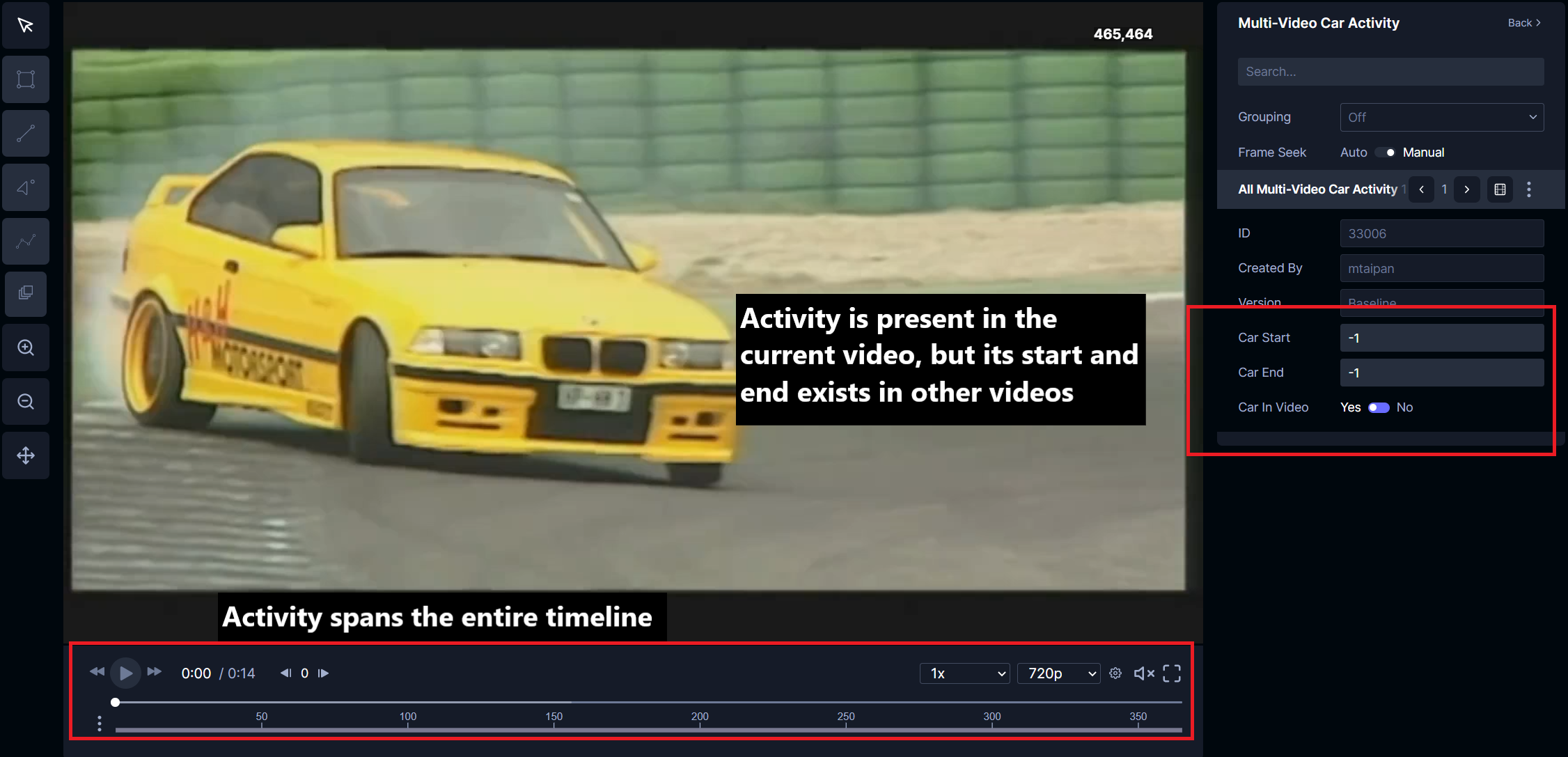Click the zoom in magnifier icon
This screenshot has width=1568, height=757.
pos(26,348)
